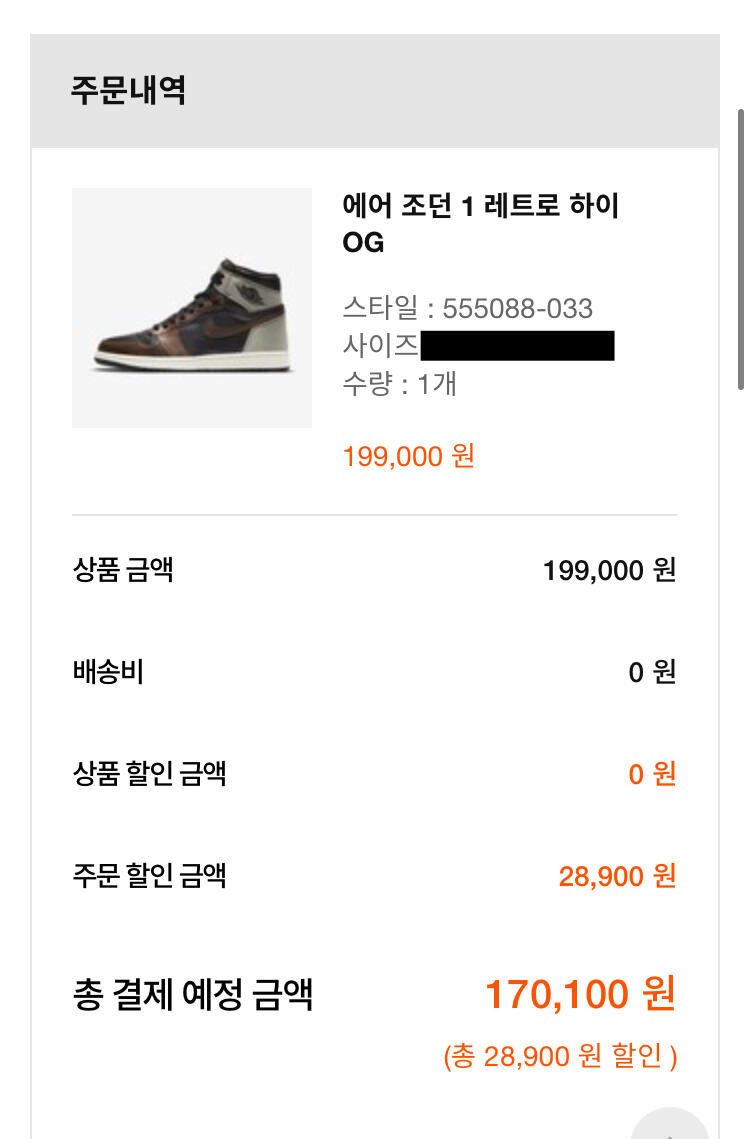Click the 배송비 shipping fee label

click(x=109, y=673)
